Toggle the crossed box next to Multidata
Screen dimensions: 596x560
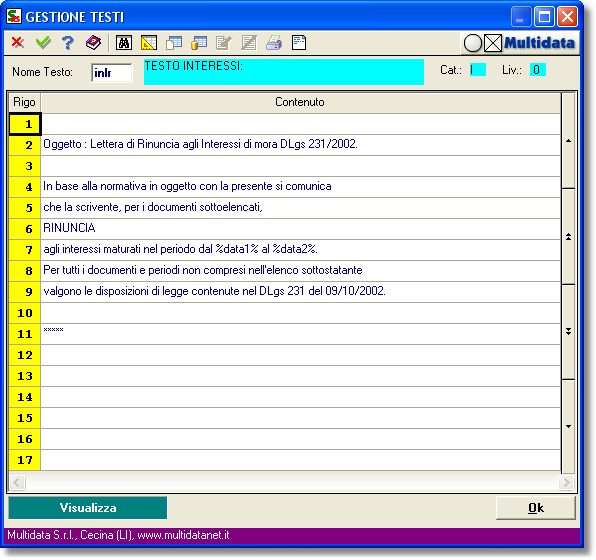(x=493, y=43)
